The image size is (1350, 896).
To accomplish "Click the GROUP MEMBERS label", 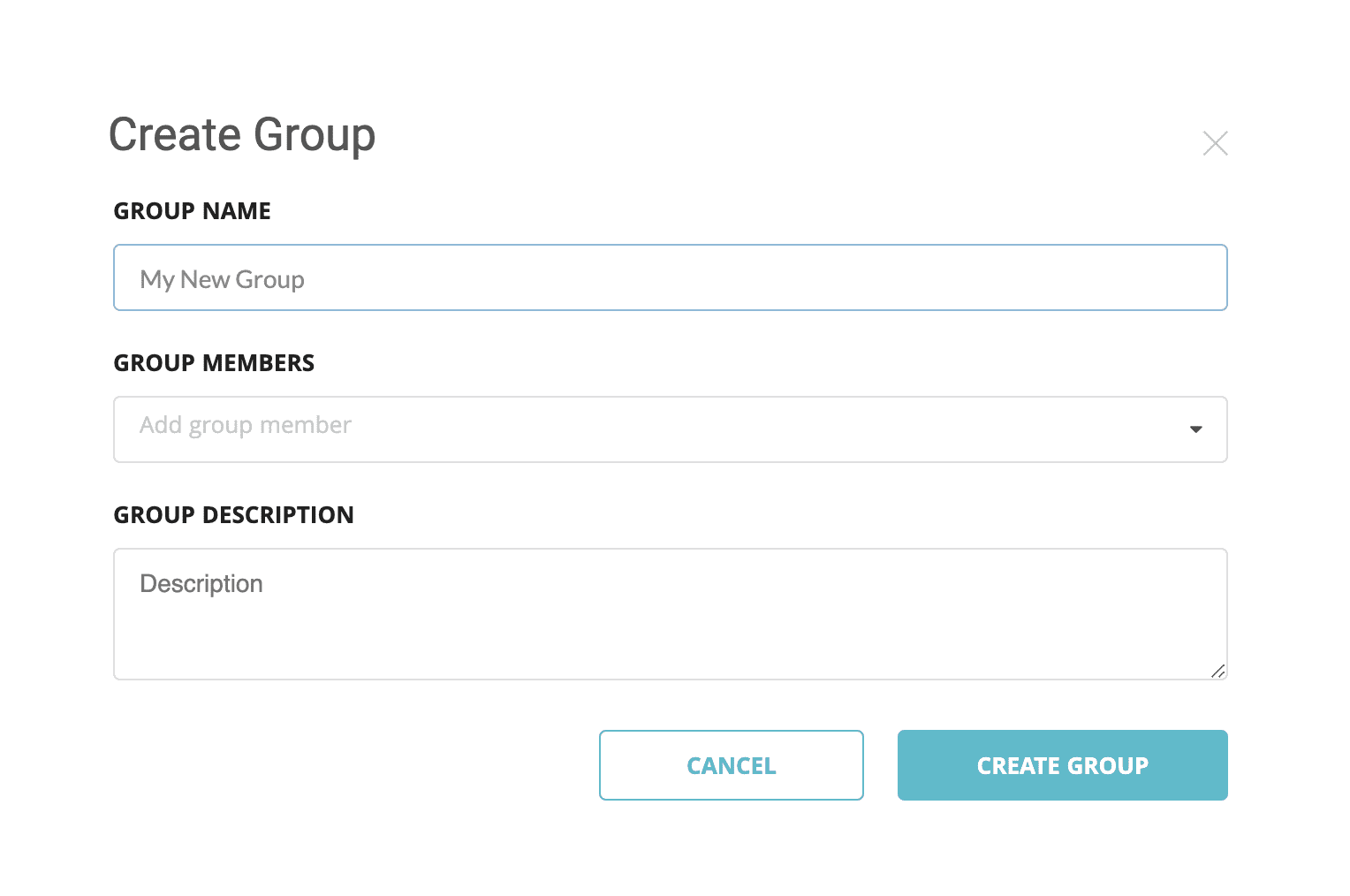I will pos(214,363).
